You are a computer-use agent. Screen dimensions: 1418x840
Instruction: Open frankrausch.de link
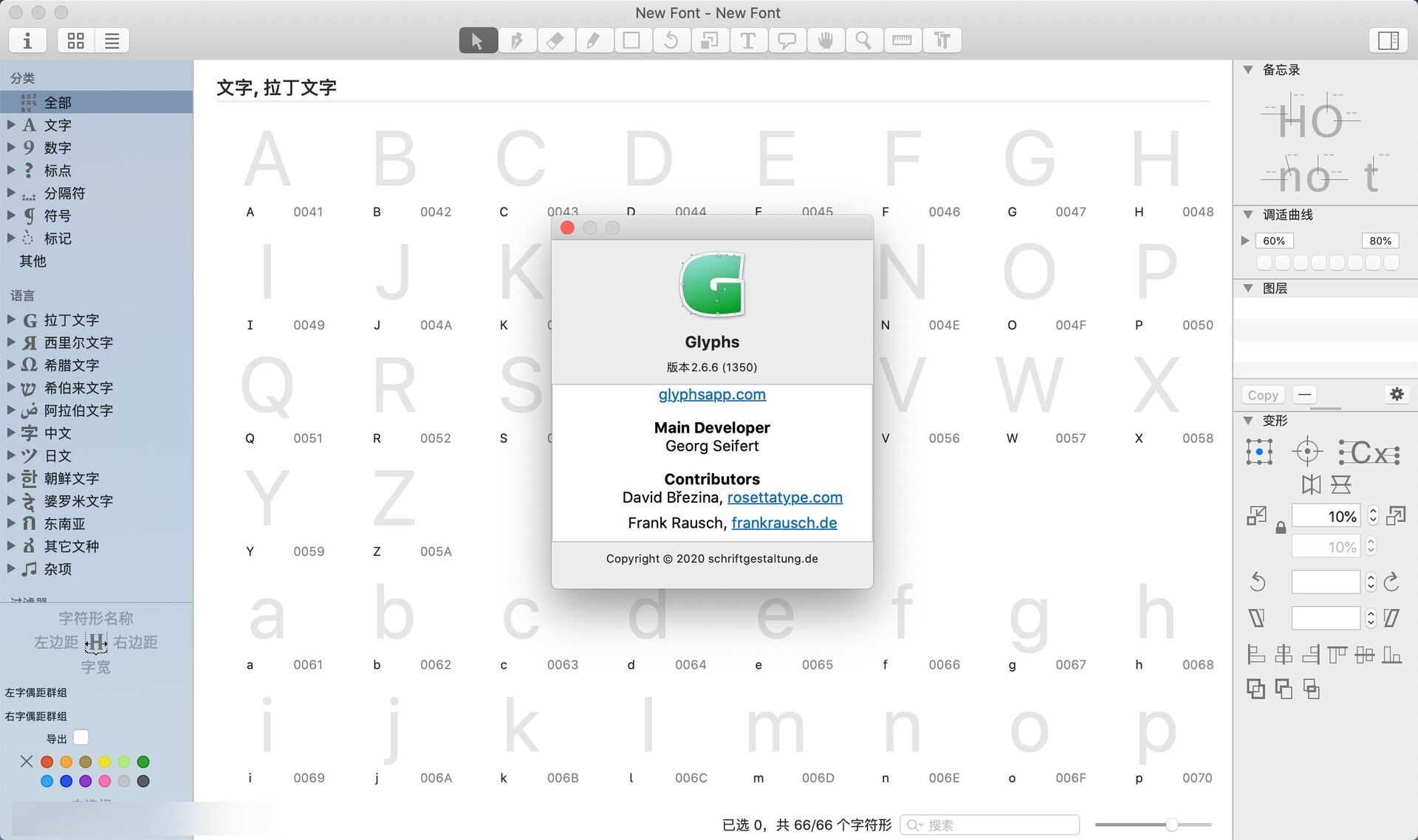pyautogui.click(x=784, y=523)
